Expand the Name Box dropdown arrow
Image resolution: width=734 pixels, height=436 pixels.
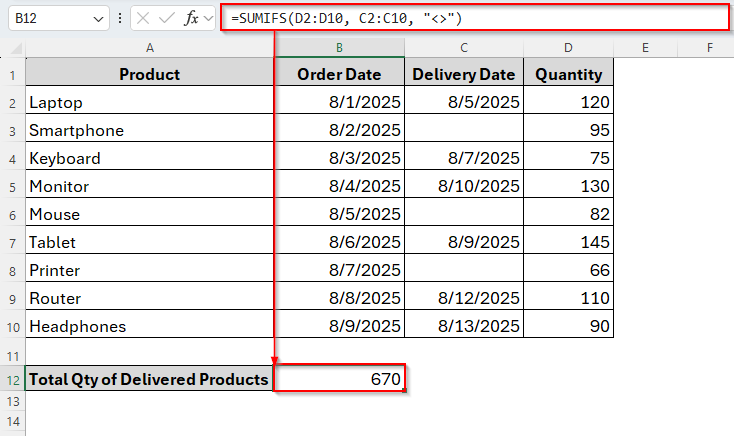[97, 19]
